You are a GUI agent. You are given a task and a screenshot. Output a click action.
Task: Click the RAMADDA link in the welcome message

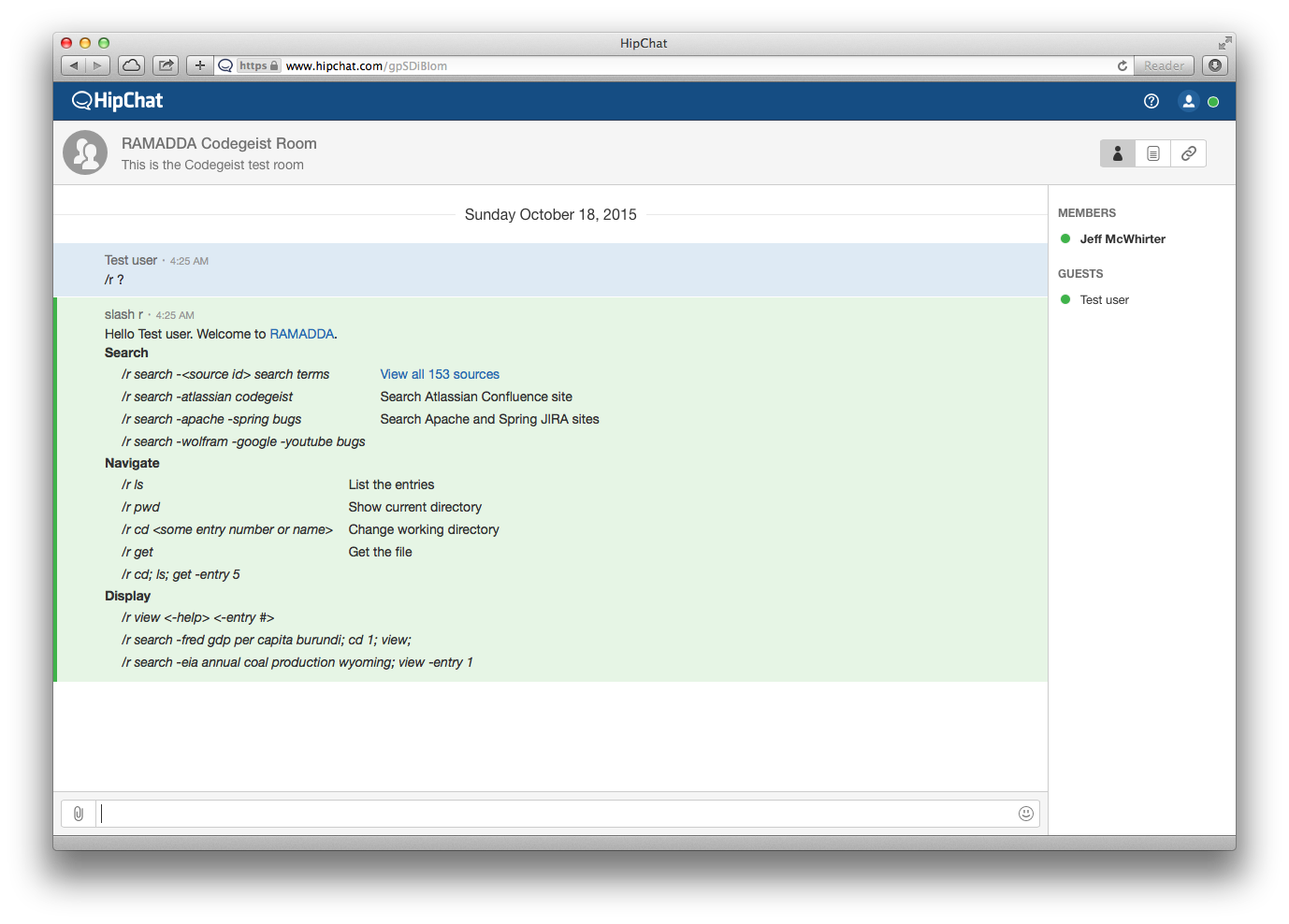coord(301,334)
